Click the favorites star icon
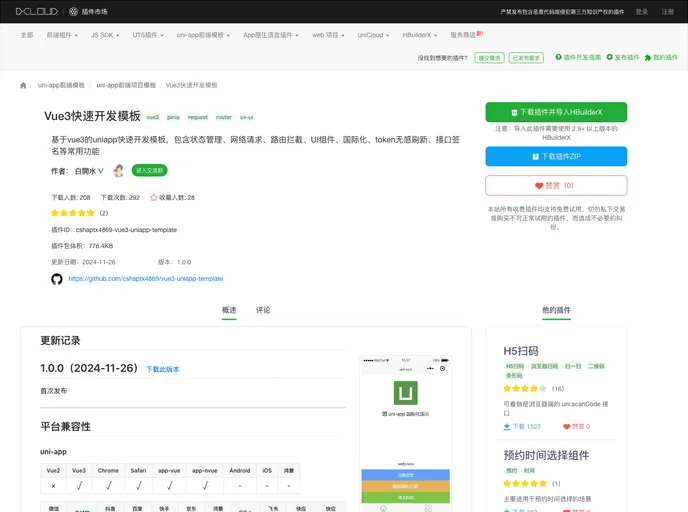Viewport: 688px width, 512px height. click(x=154, y=197)
